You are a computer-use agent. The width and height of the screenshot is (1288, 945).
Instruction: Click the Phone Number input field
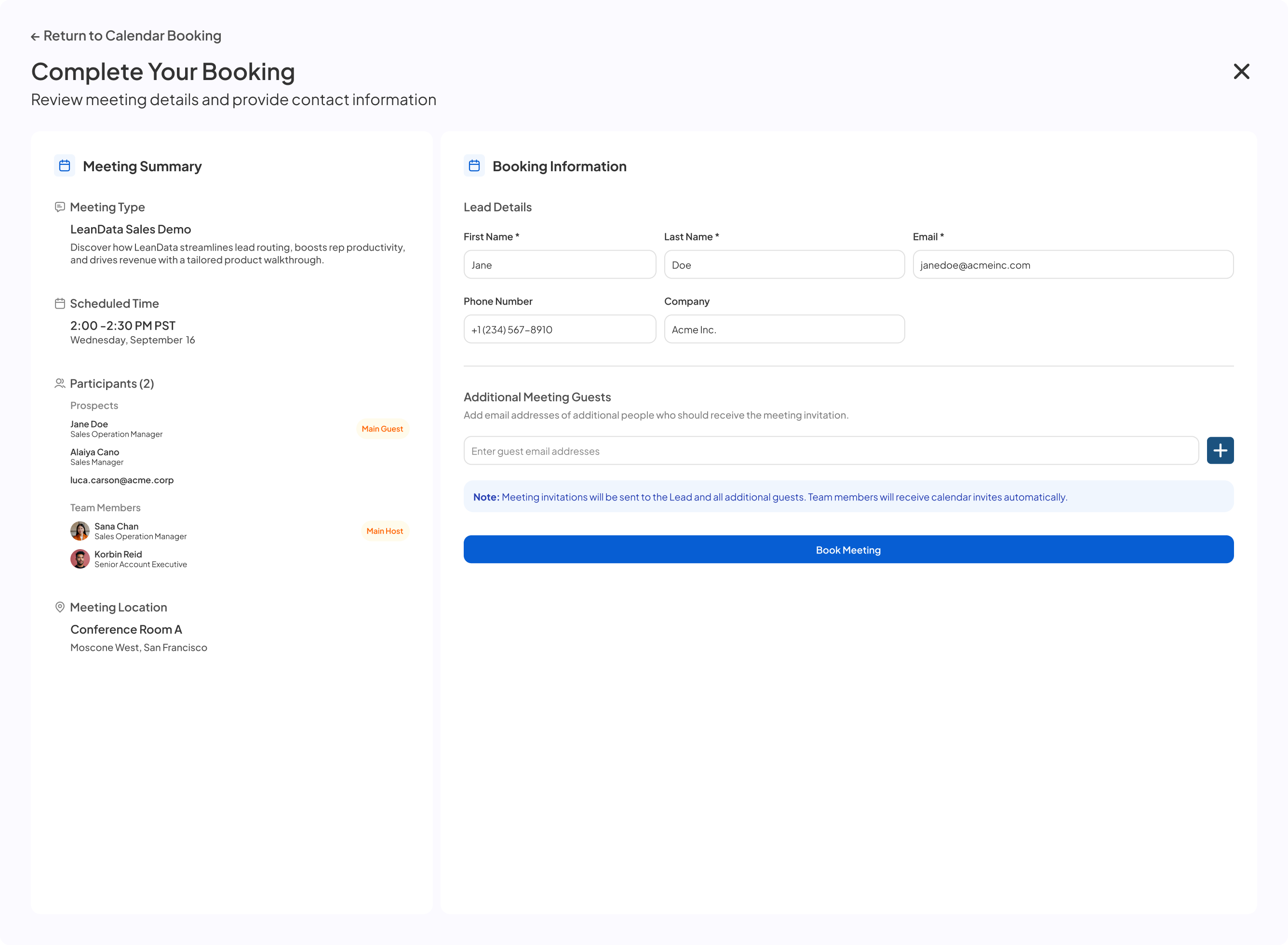[x=559, y=329]
